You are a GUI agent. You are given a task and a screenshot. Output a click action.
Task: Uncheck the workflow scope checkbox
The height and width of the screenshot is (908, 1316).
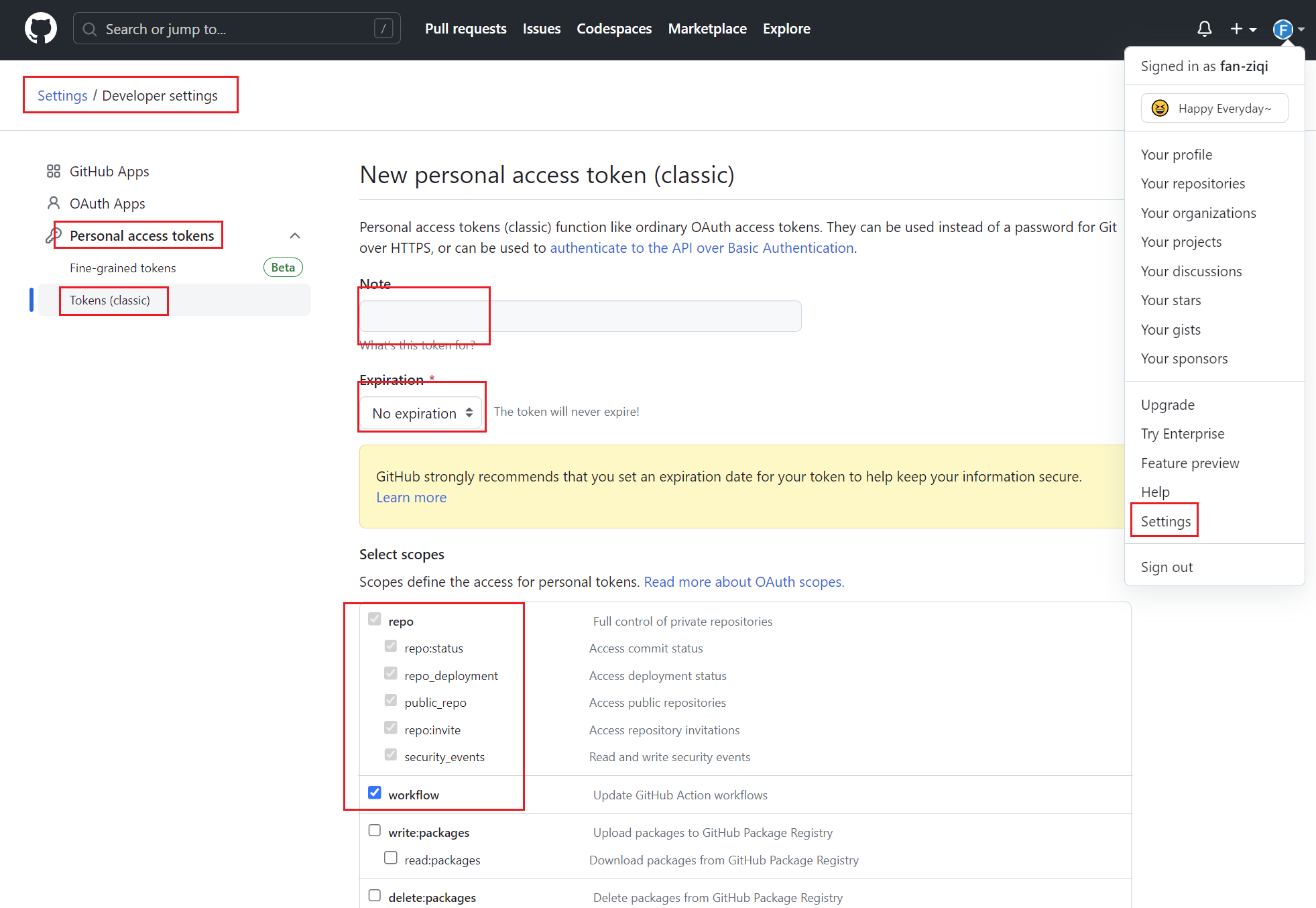click(375, 793)
